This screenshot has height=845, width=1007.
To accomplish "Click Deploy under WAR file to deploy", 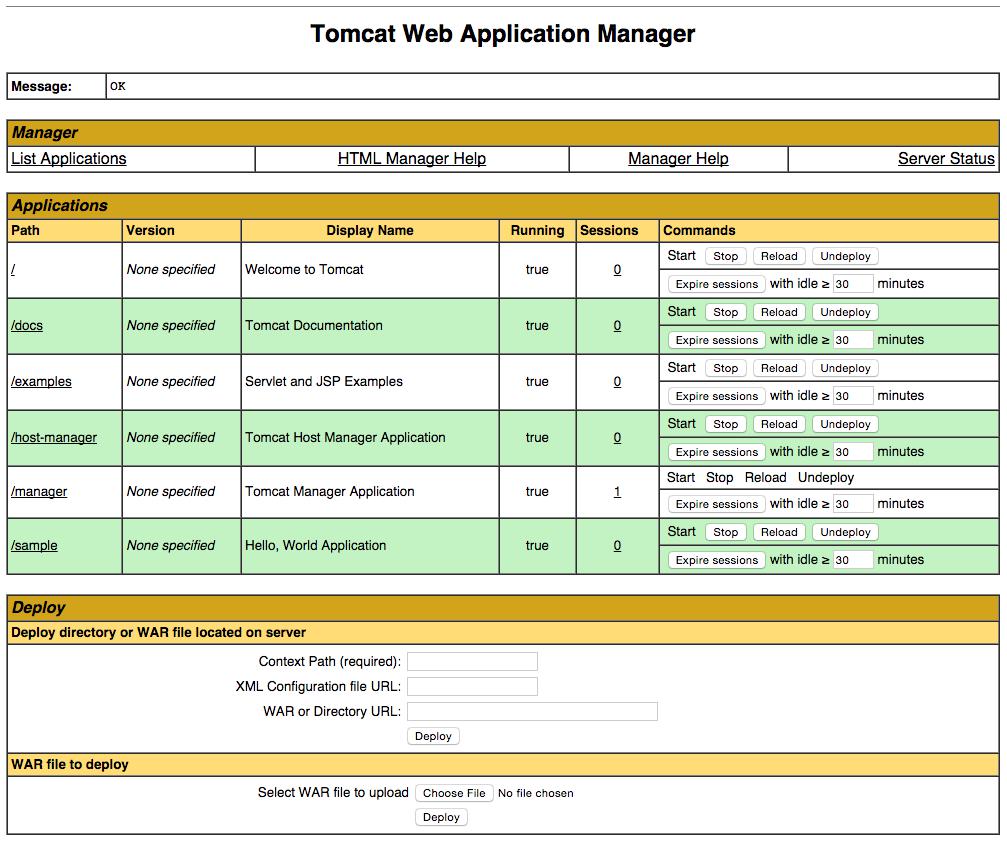I will [441, 817].
